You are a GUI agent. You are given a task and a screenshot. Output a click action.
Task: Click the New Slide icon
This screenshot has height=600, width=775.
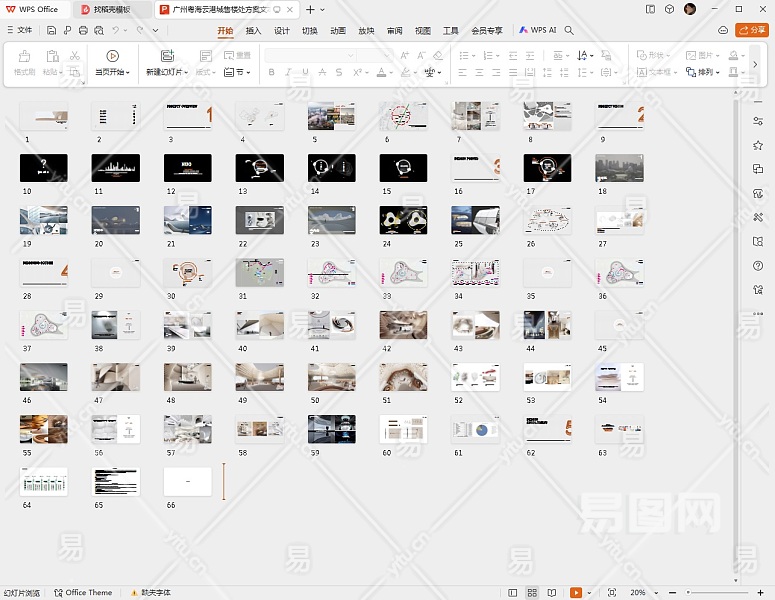point(167,56)
